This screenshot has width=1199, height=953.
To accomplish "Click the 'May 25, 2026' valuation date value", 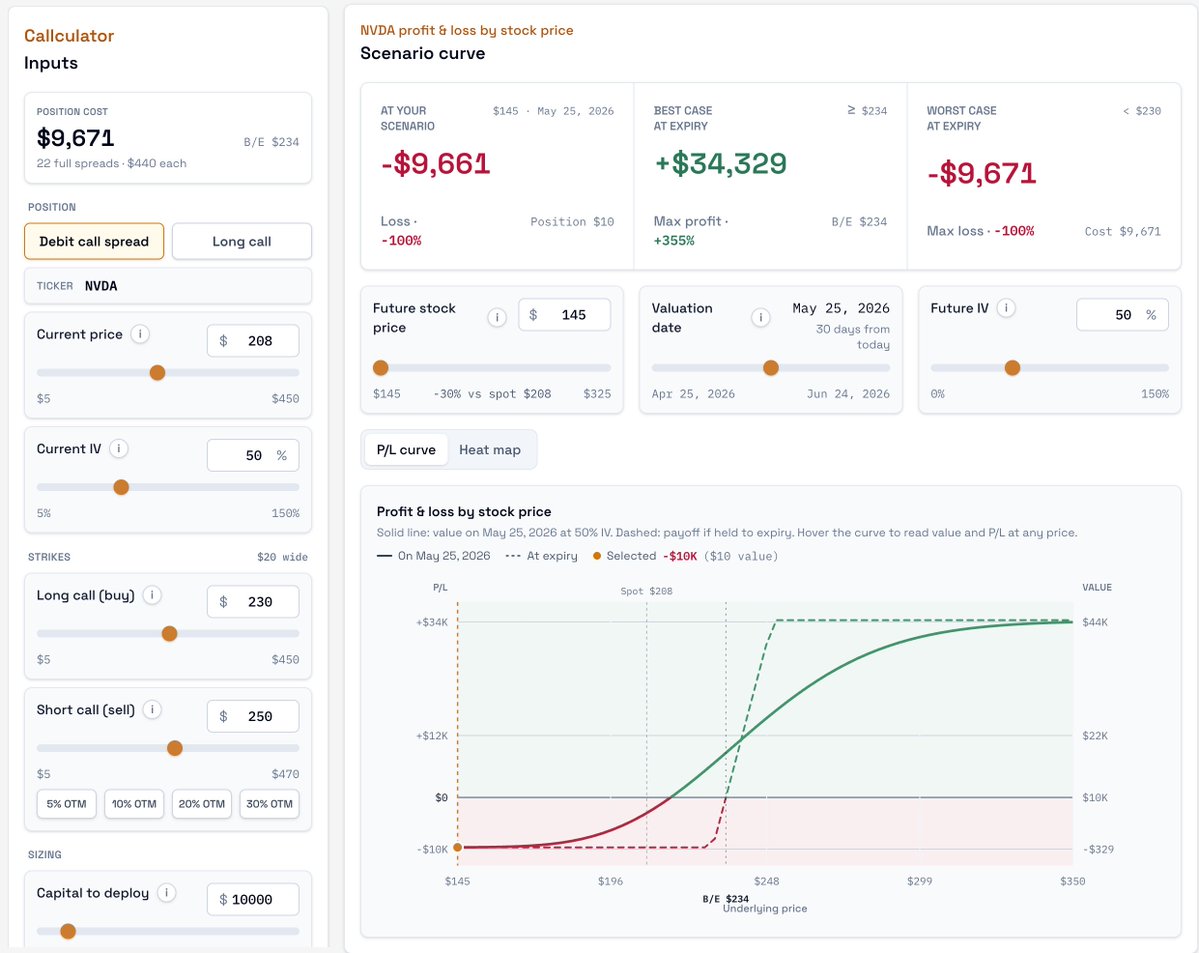I will click(x=841, y=308).
